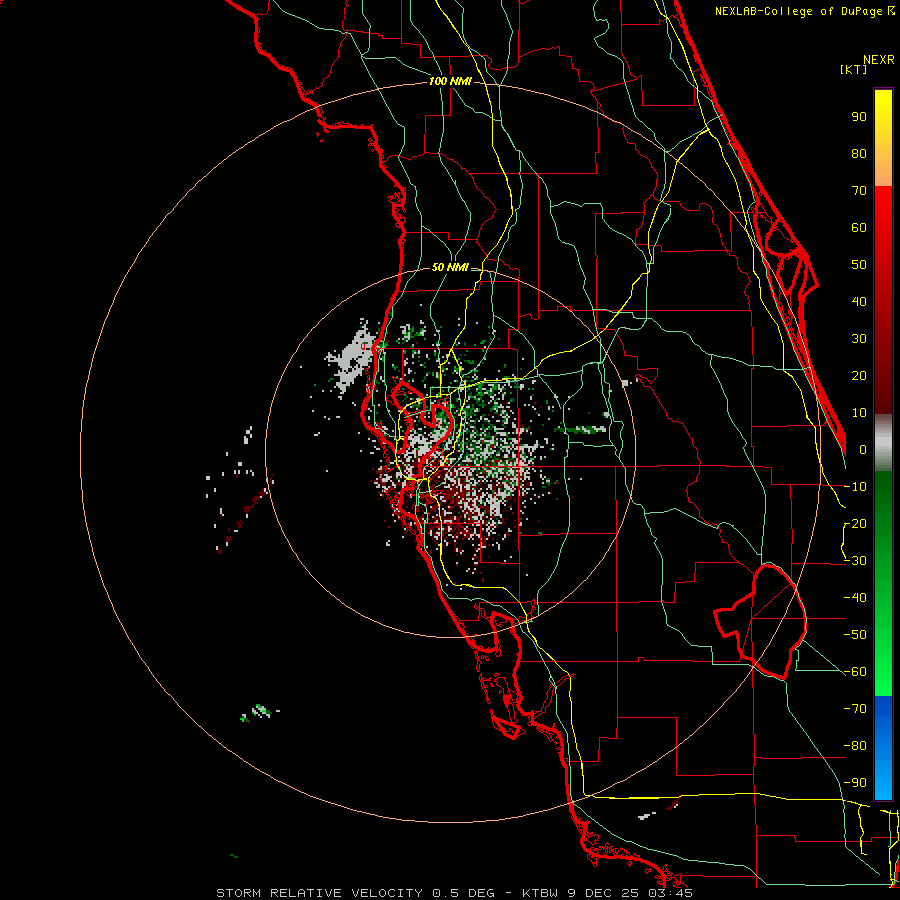
Task: Click the -50 value on the velocity scale
Action: (x=855, y=635)
